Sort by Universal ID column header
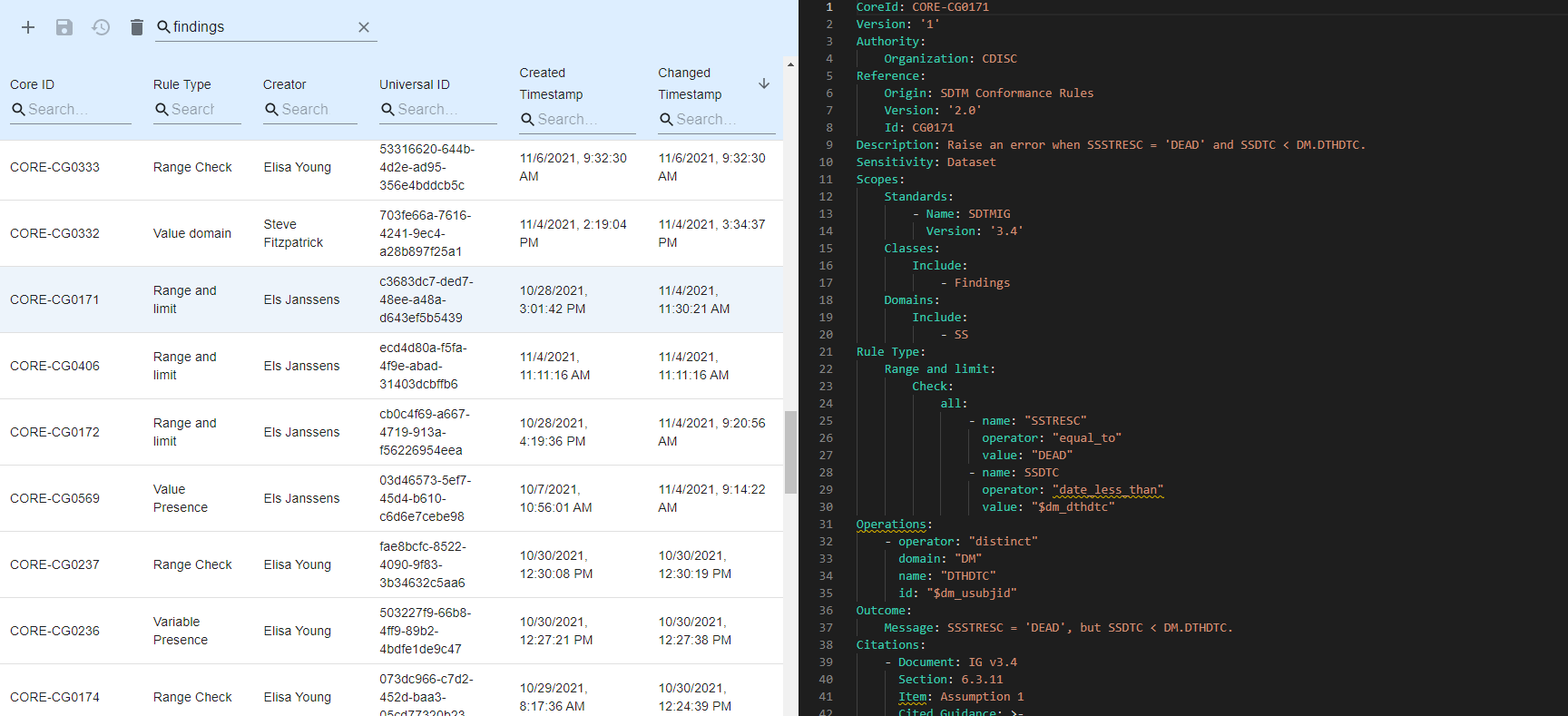Screen dimensions: 1568x716 [415, 84]
